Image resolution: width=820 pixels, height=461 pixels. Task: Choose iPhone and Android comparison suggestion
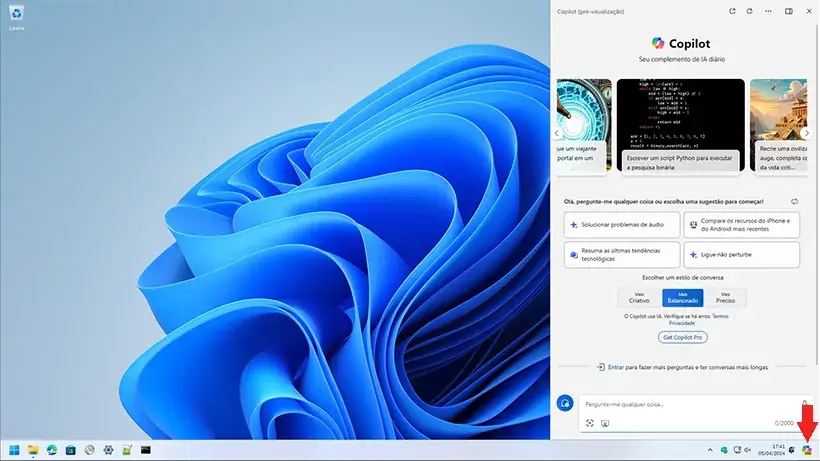742,225
